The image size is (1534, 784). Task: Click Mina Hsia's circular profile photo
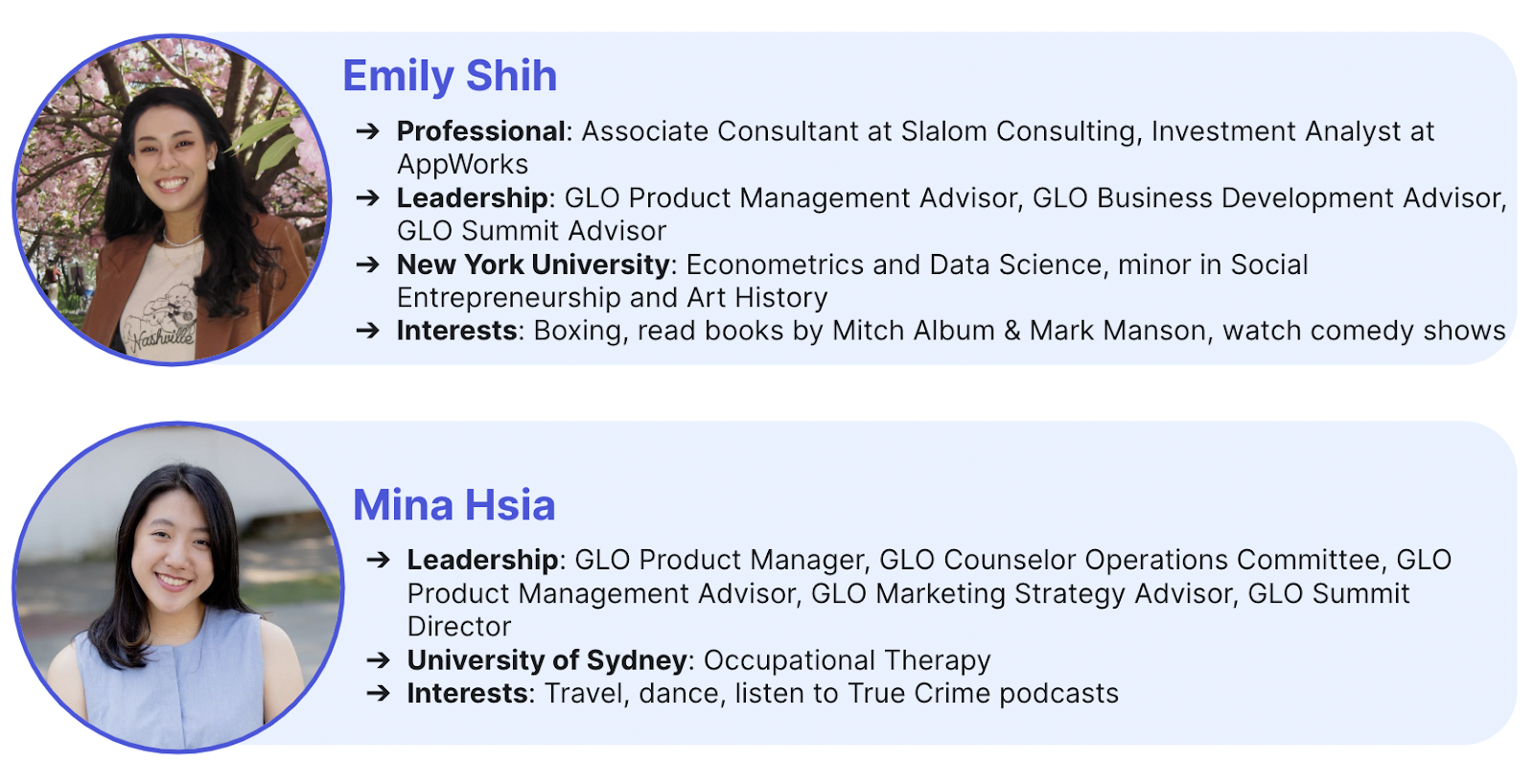(178, 588)
